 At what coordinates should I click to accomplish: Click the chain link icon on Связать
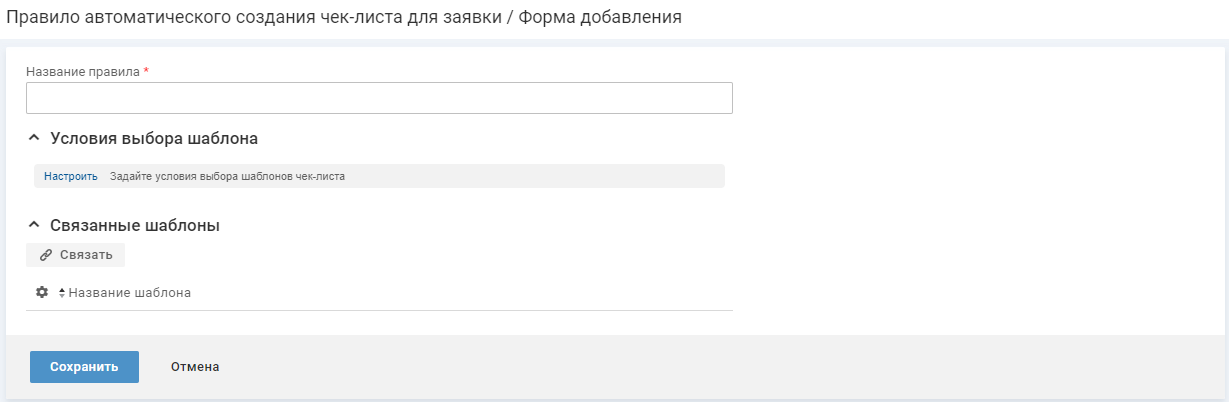click(x=46, y=255)
